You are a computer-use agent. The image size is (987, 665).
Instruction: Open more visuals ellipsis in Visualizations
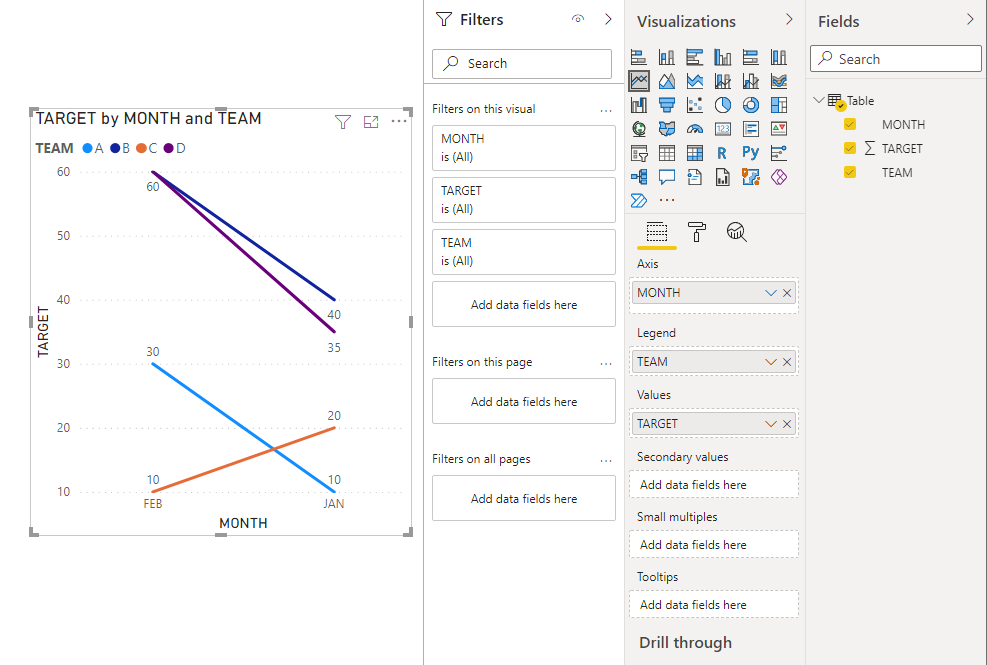pyautogui.click(x=667, y=200)
